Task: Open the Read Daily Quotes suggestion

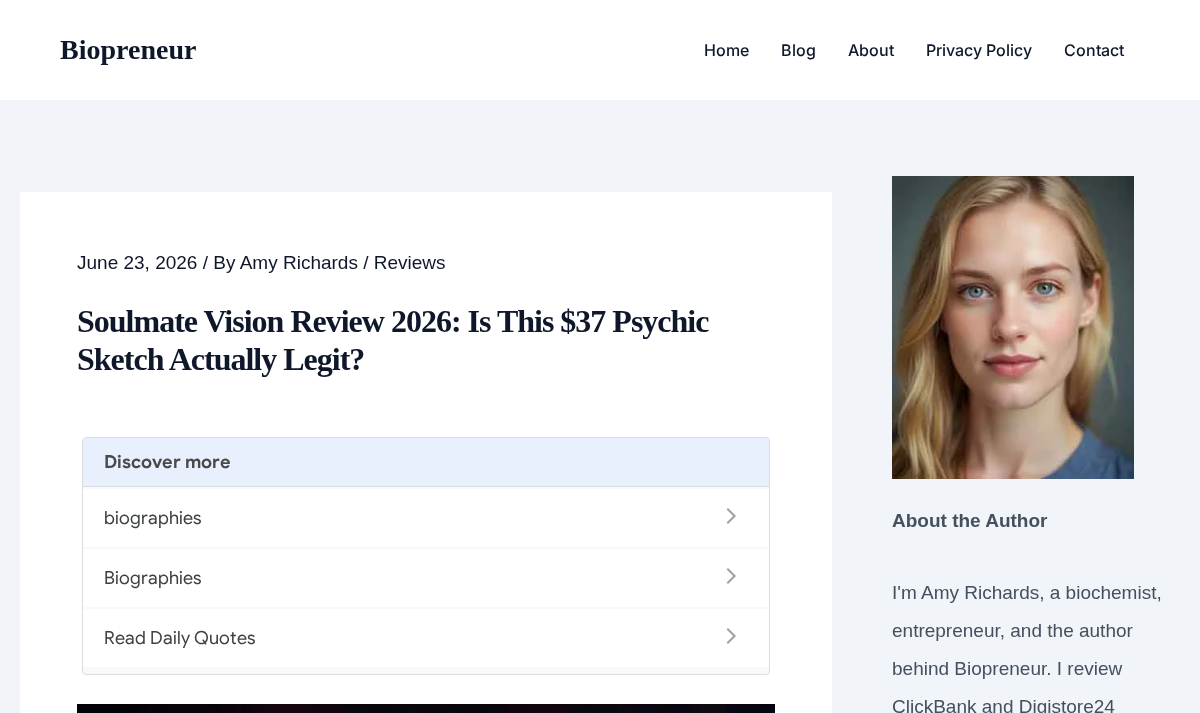Action: click(426, 638)
